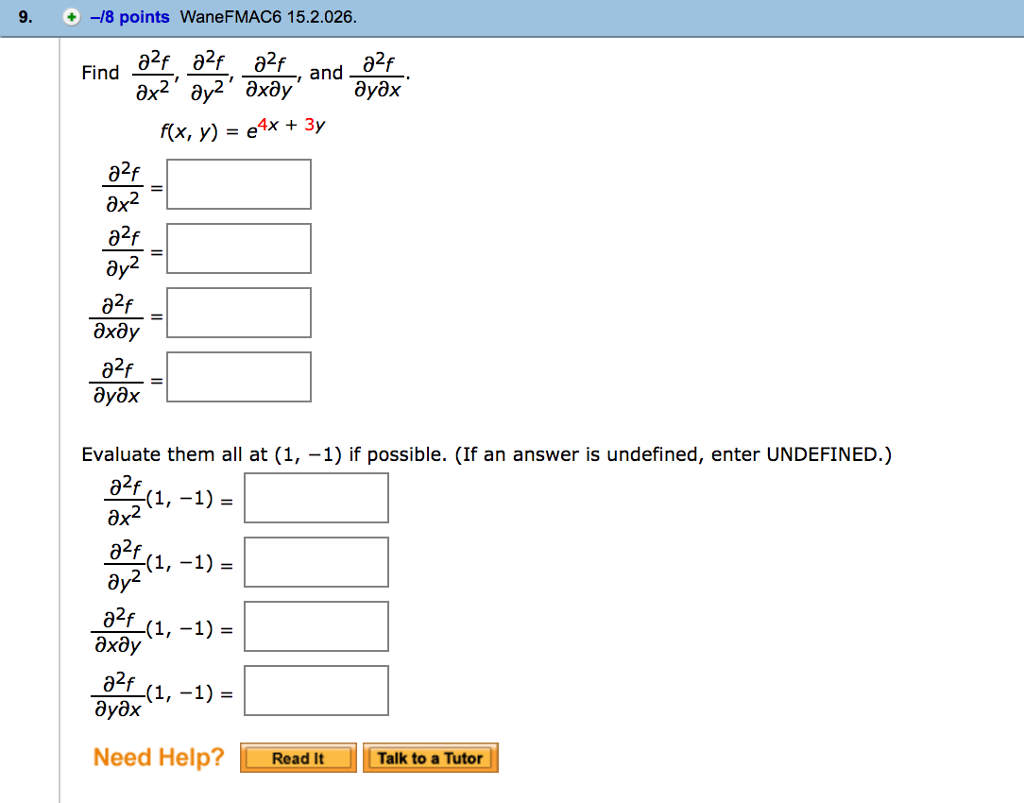The height and width of the screenshot is (803, 1024).
Task: Click inside the ∂²f/∂y∂x answer box
Action: coord(238,377)
